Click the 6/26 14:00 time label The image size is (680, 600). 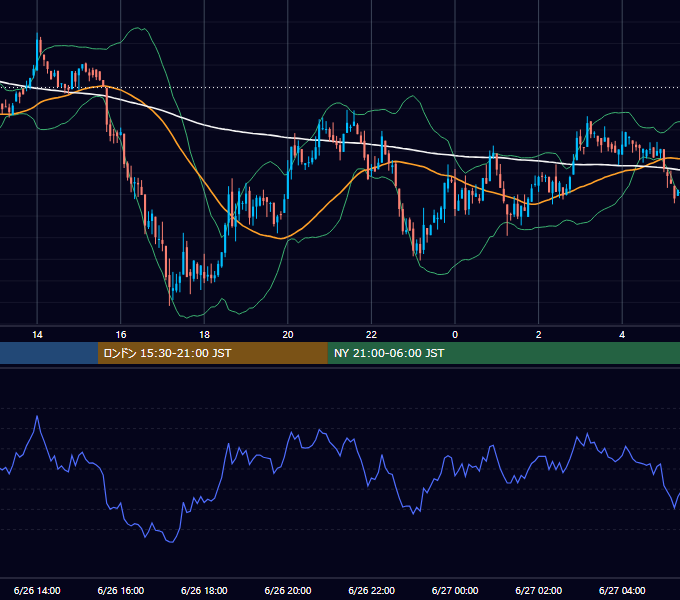coord(37,590)
